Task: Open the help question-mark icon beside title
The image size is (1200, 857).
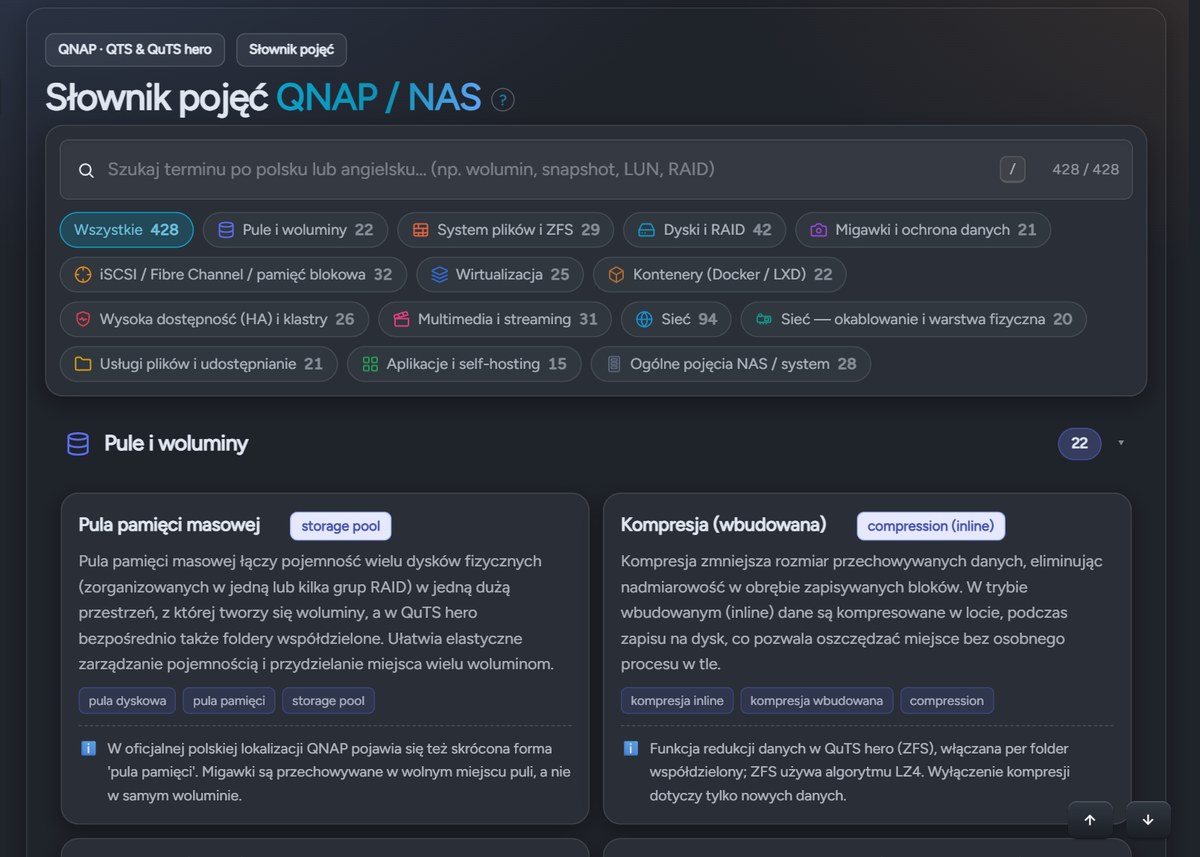Action: pyautogui.click(x=503, y=100)
